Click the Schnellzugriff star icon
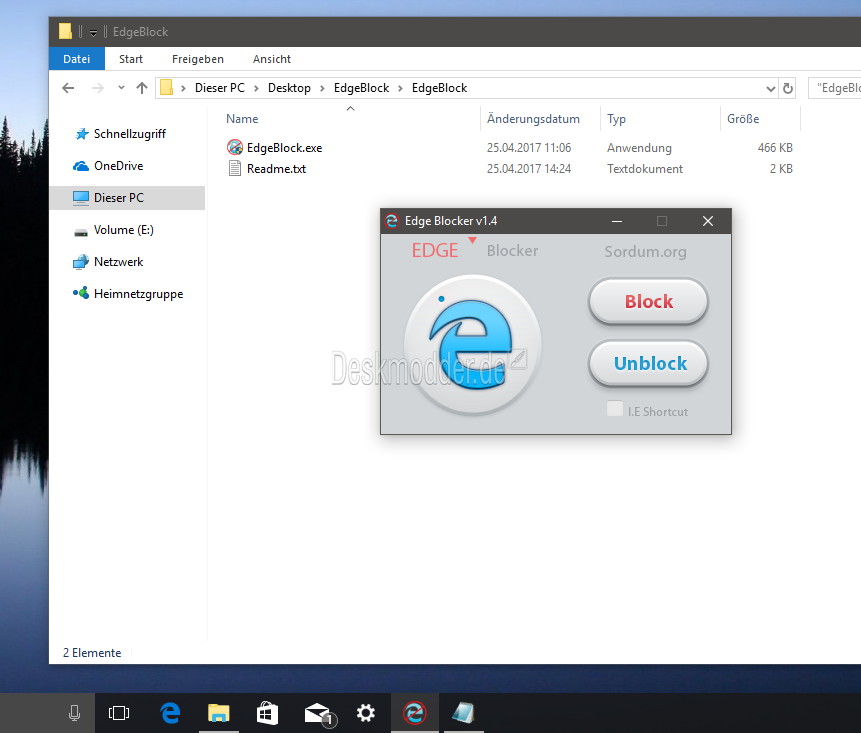Screen dimensions: 861x733 coord(81,134)
